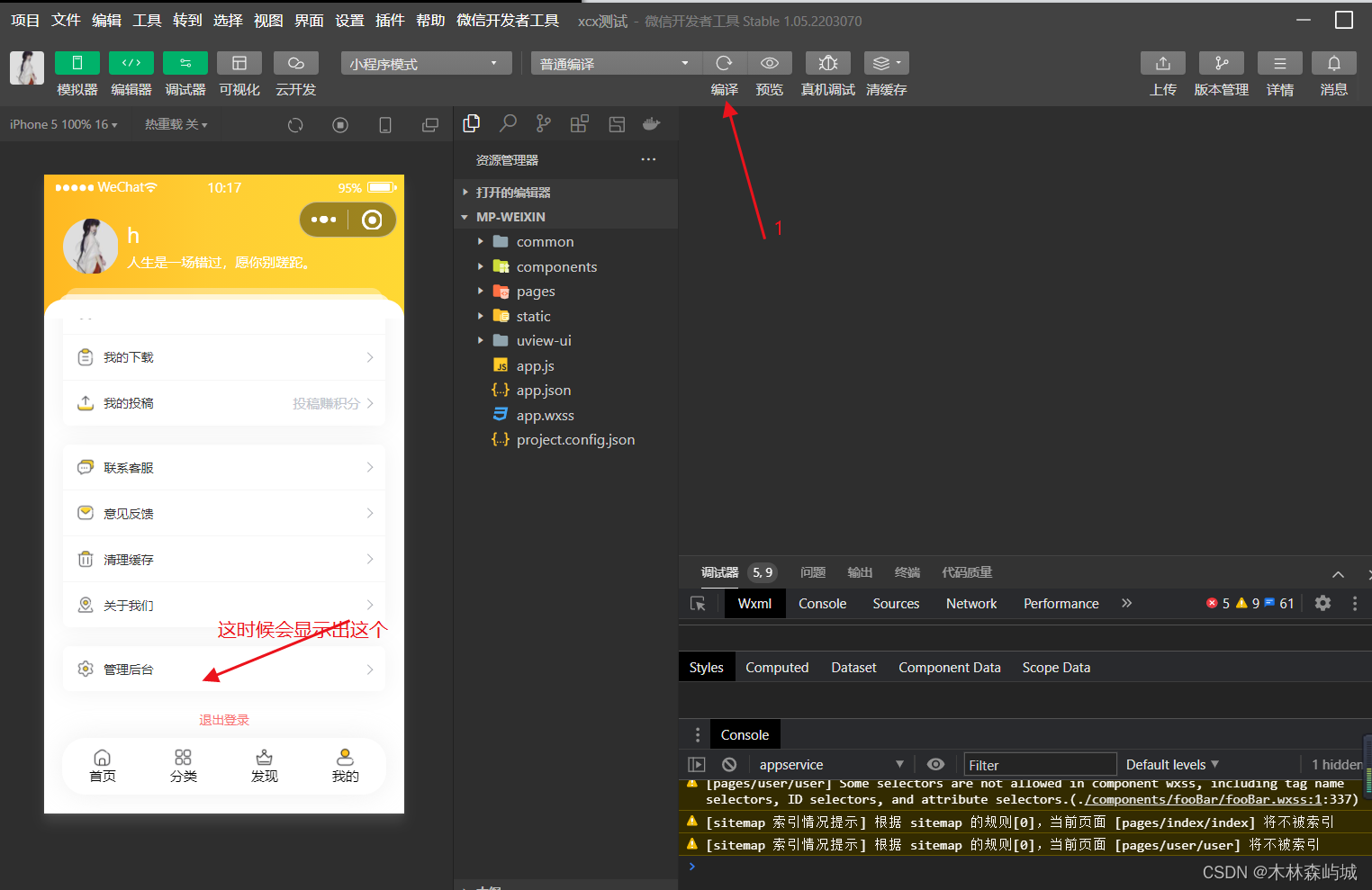Viewport: 1372px width, 890px height.
Task: Click the Docker whale icon in sidebar
Action: pyautogui.click(x=652, y=123)
